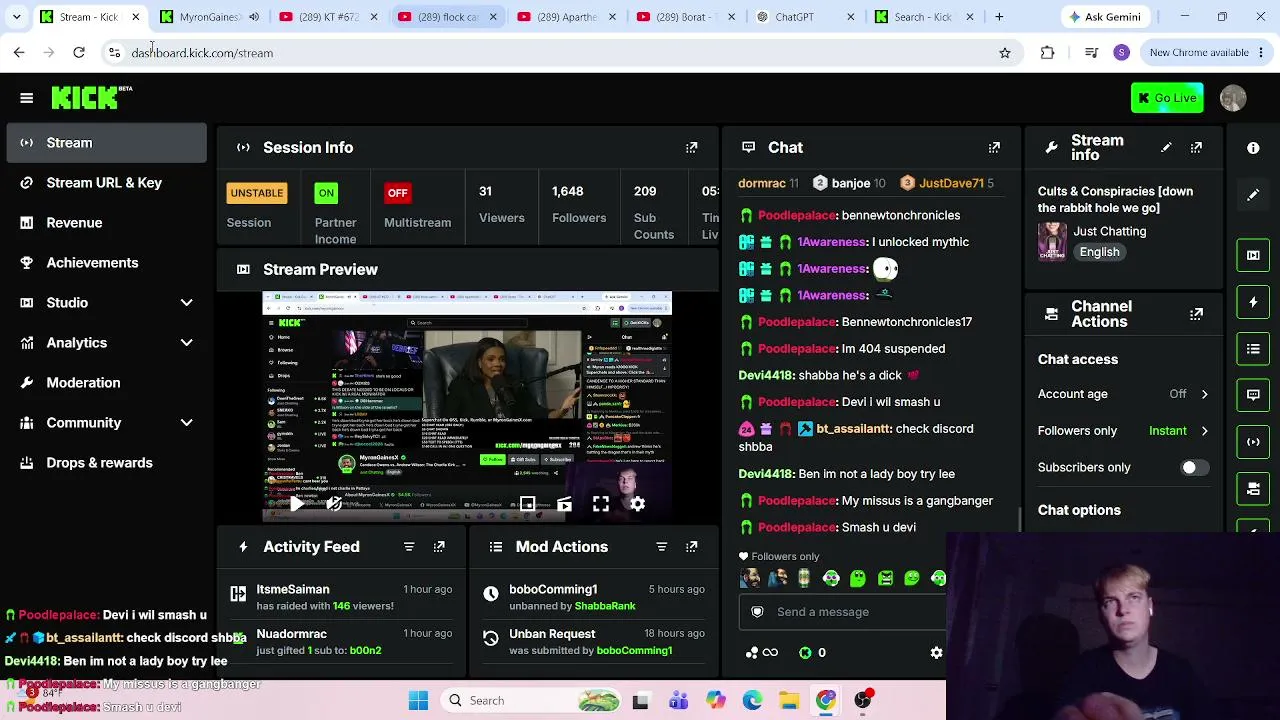Viewport: 1280px width, 720px height.
Task: Toggle Channel Actions icon in right rail
Action: click(1253, 488)
